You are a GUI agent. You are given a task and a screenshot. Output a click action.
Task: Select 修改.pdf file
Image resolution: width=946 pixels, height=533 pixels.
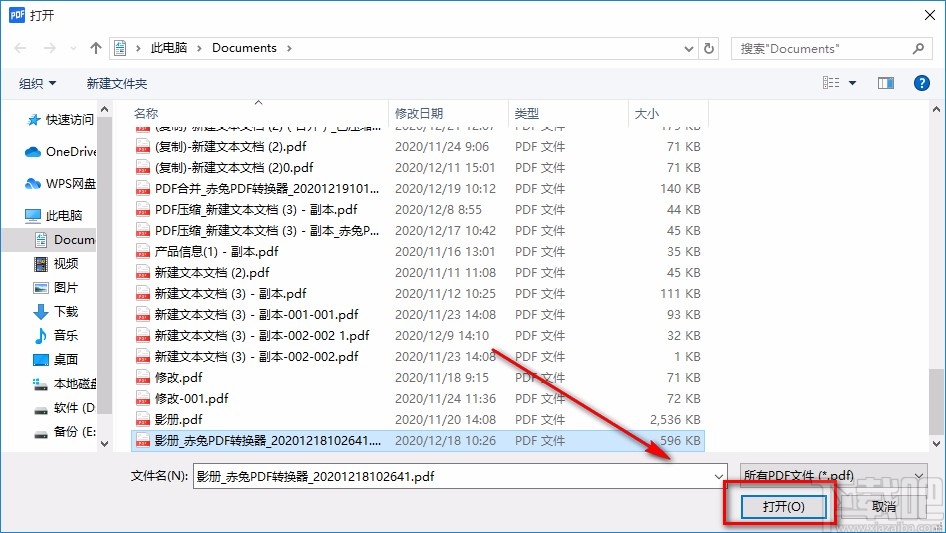click(x=417, y=377)
